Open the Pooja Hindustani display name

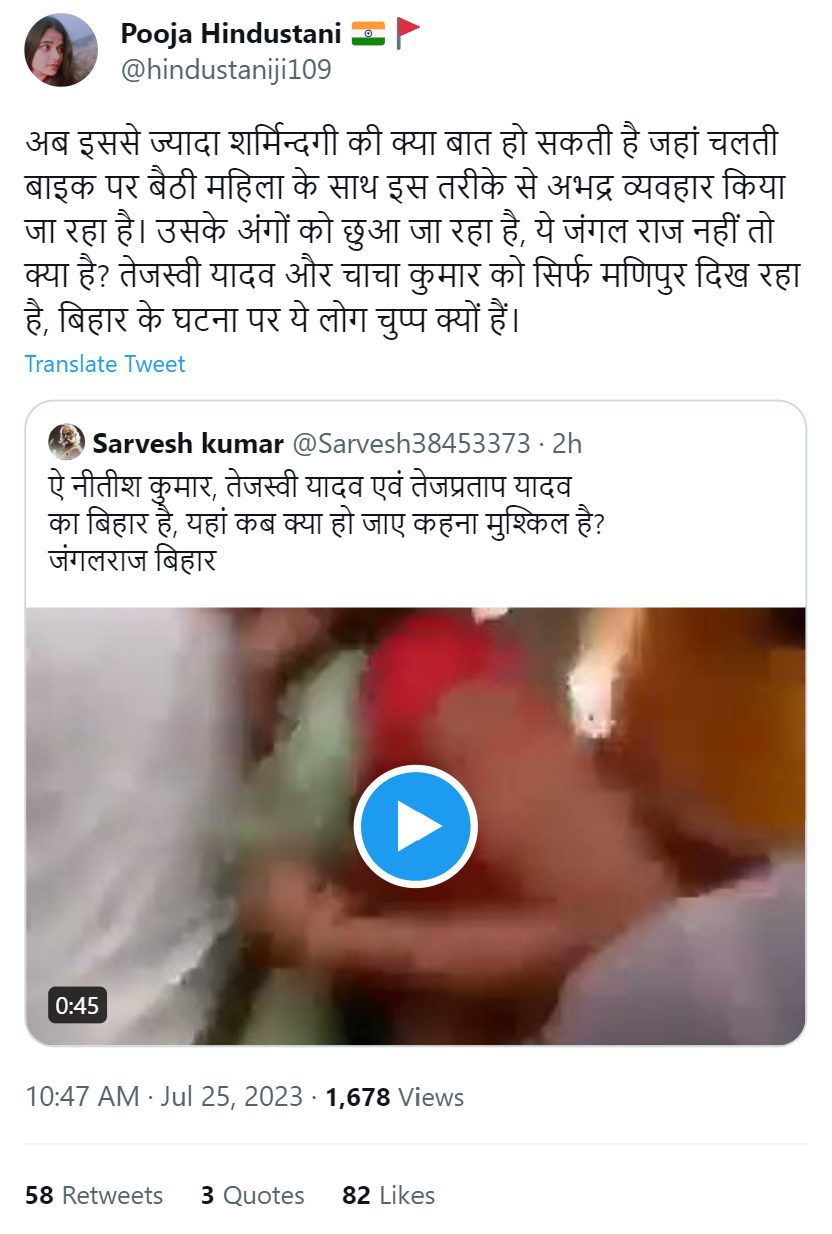tap(232, 33)
